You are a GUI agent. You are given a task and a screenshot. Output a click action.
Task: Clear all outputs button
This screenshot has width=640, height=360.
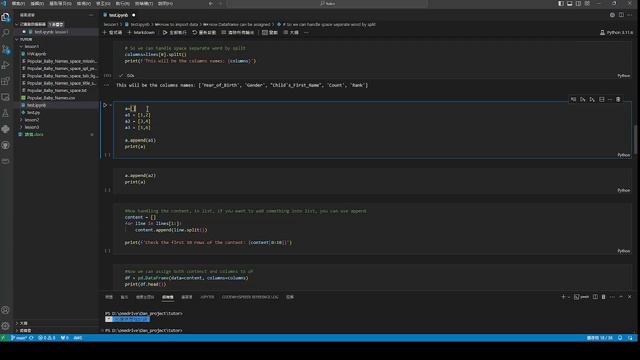238,32
